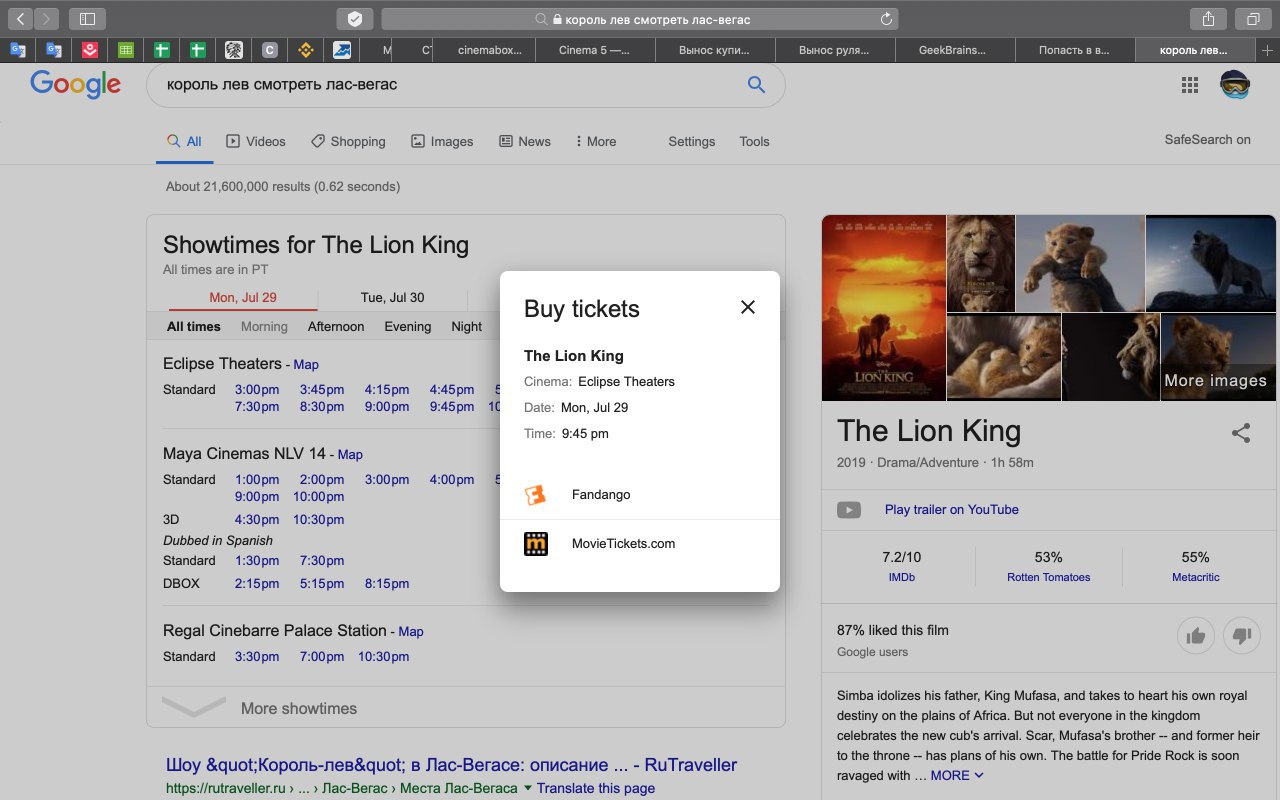Viewport: 1280px width, 800px height.
Task: Click Translate this page link
Action: pyautogui.click(x=596, y=788)
